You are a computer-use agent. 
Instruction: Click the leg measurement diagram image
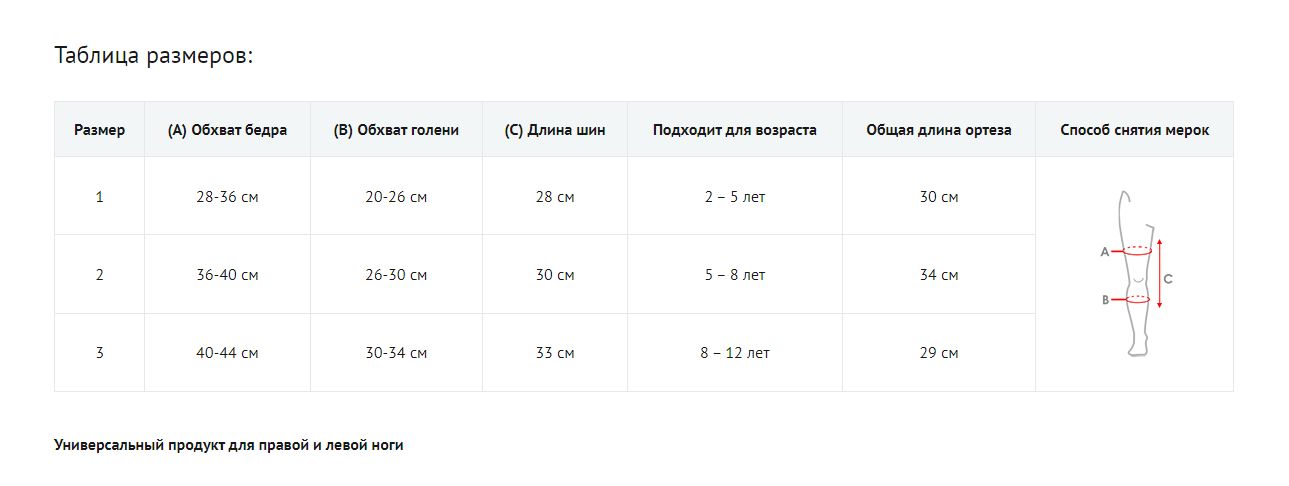coord(1134,274)
